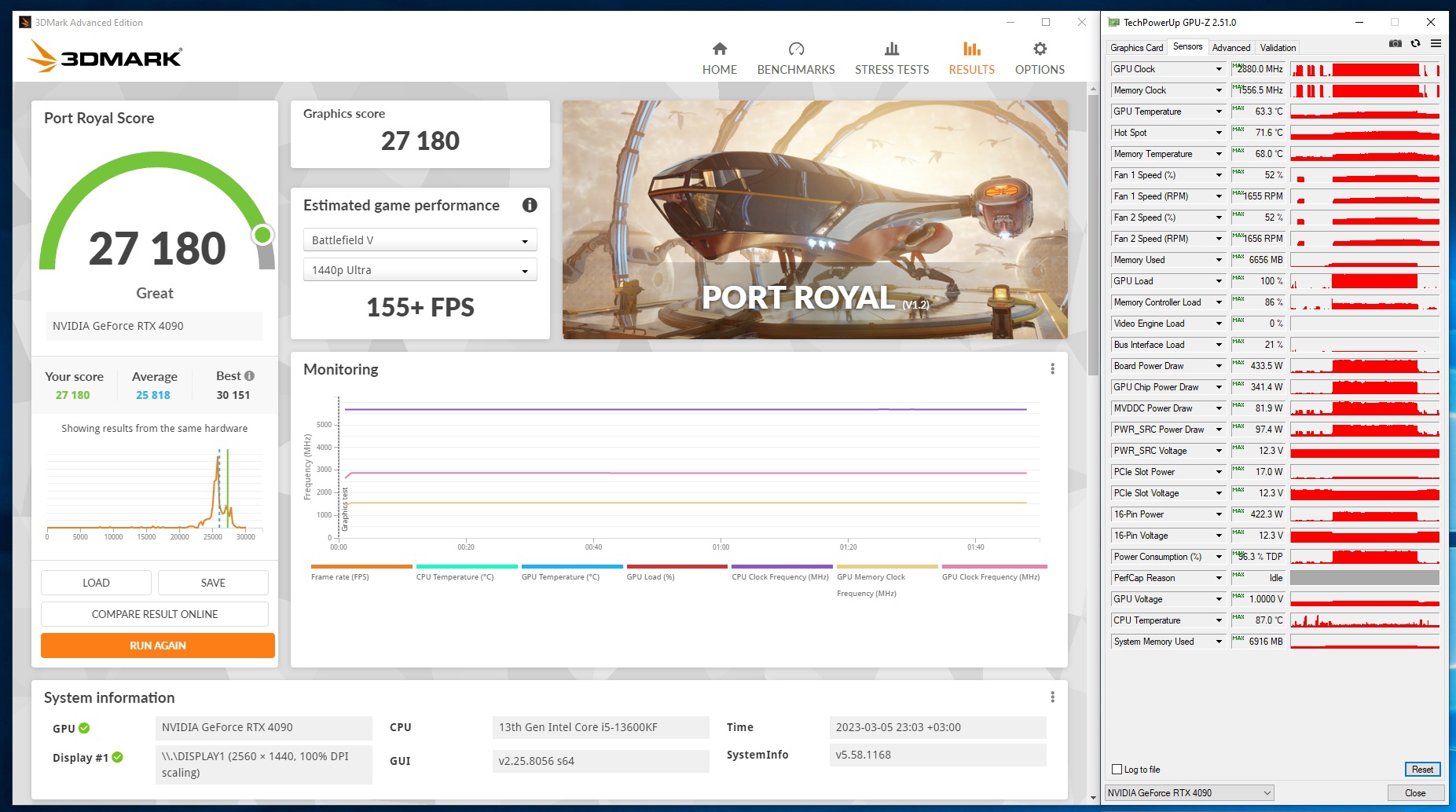Image resolution: width=1456 pixels, height=812 pixels.
Task: Click the LOAD button
Action: tap(96, 583)
